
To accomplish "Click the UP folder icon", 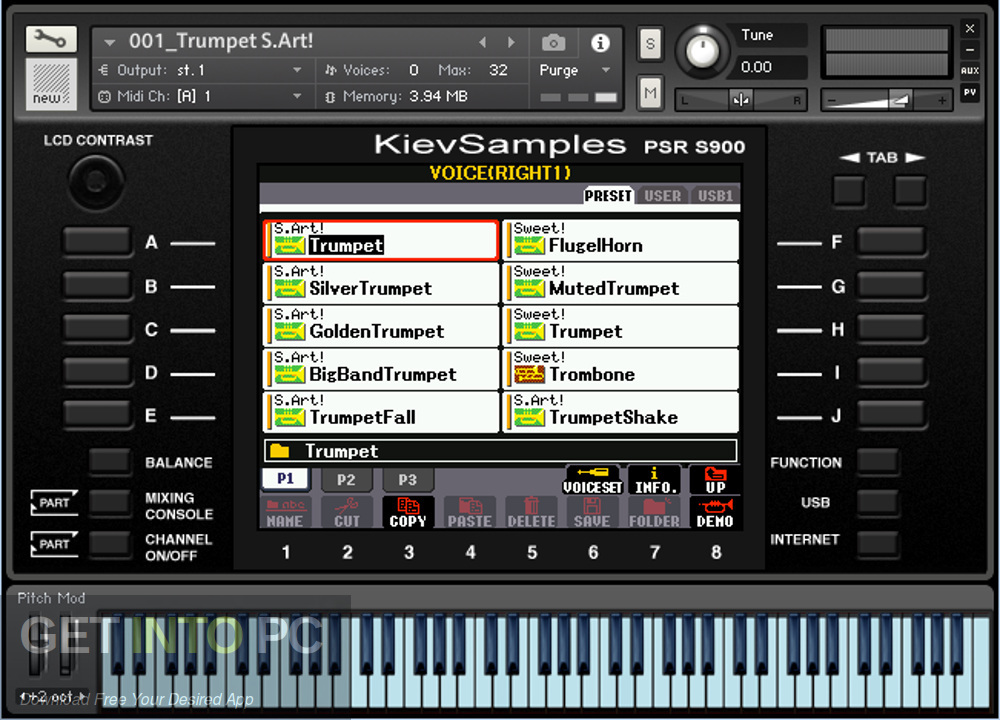I will coord(715,480).
